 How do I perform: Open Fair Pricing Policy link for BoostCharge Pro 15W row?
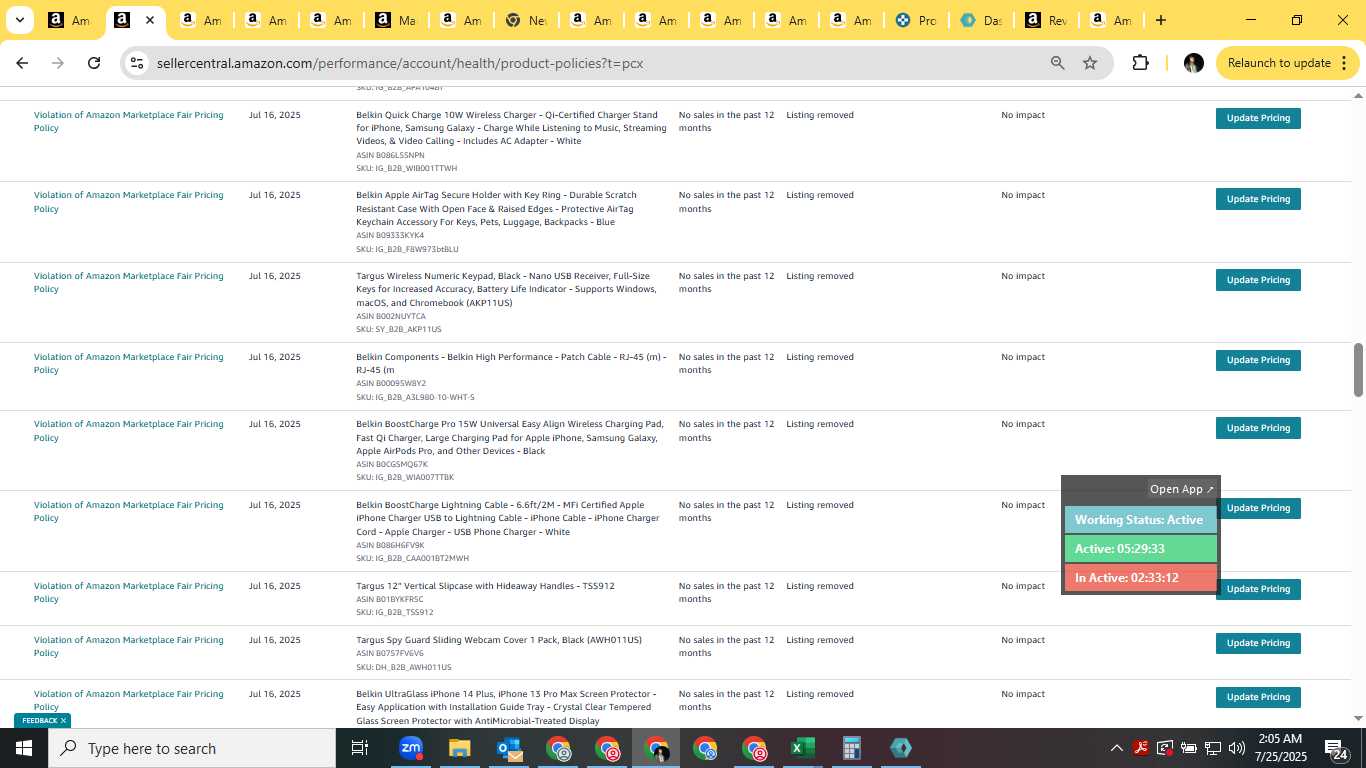tap(129, 431)
